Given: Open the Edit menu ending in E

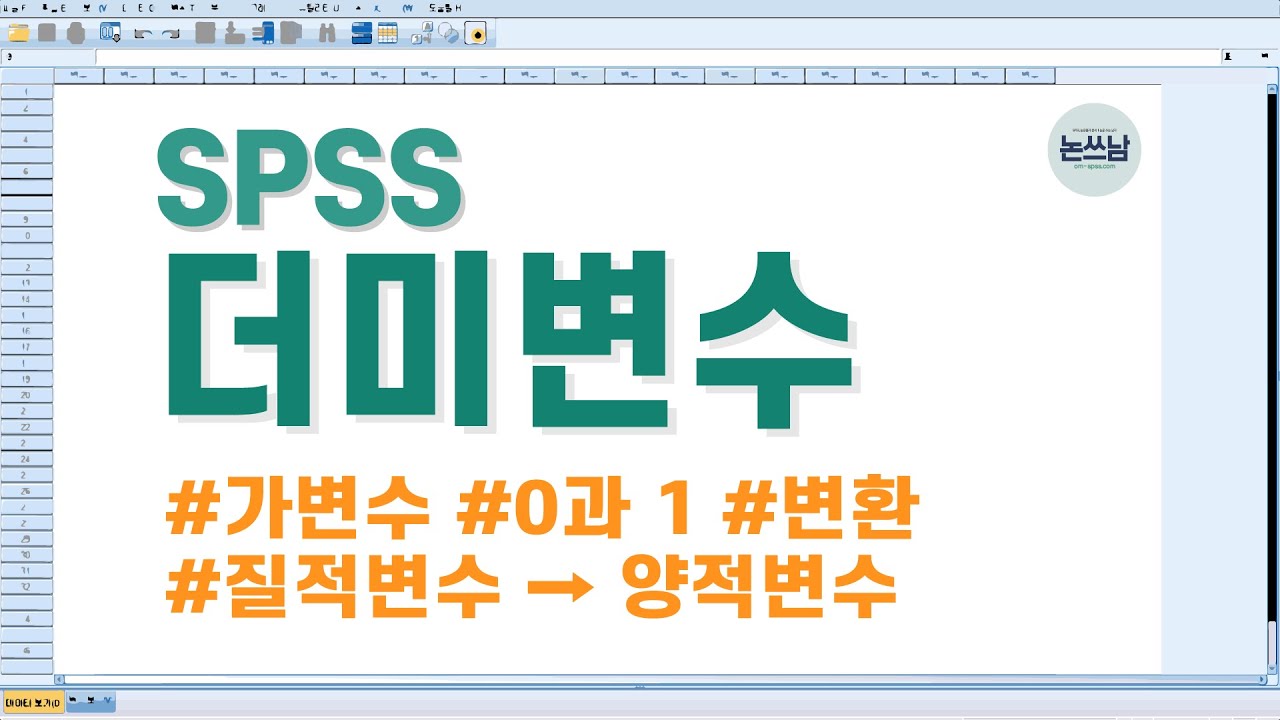Looking at the screenshot, I should click(x=54, y=7).
